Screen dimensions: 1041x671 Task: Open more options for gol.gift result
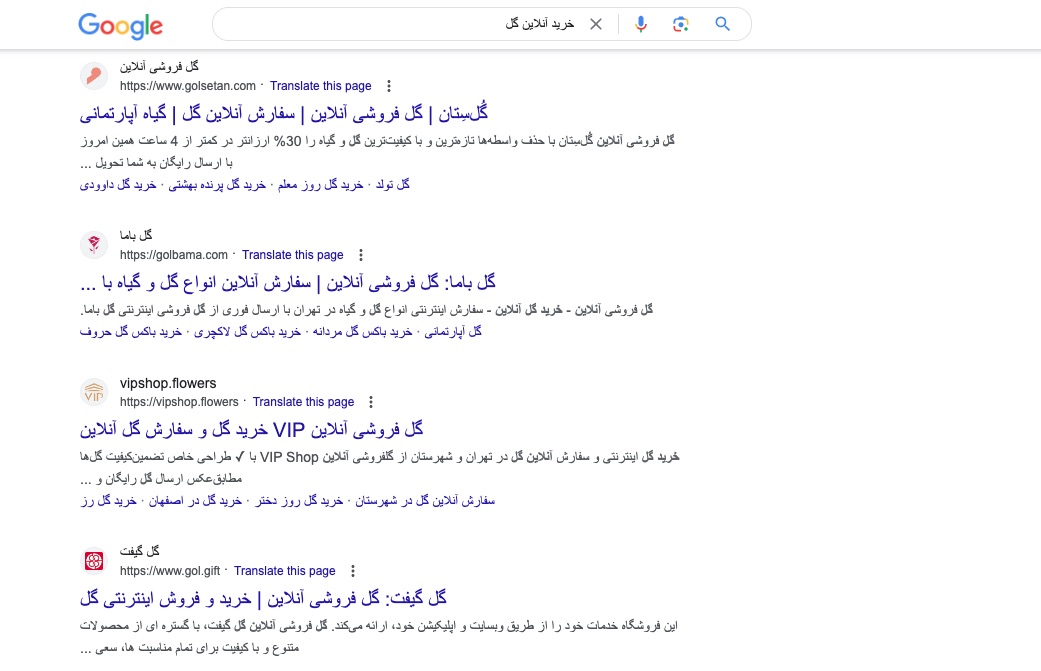[353, 571]
